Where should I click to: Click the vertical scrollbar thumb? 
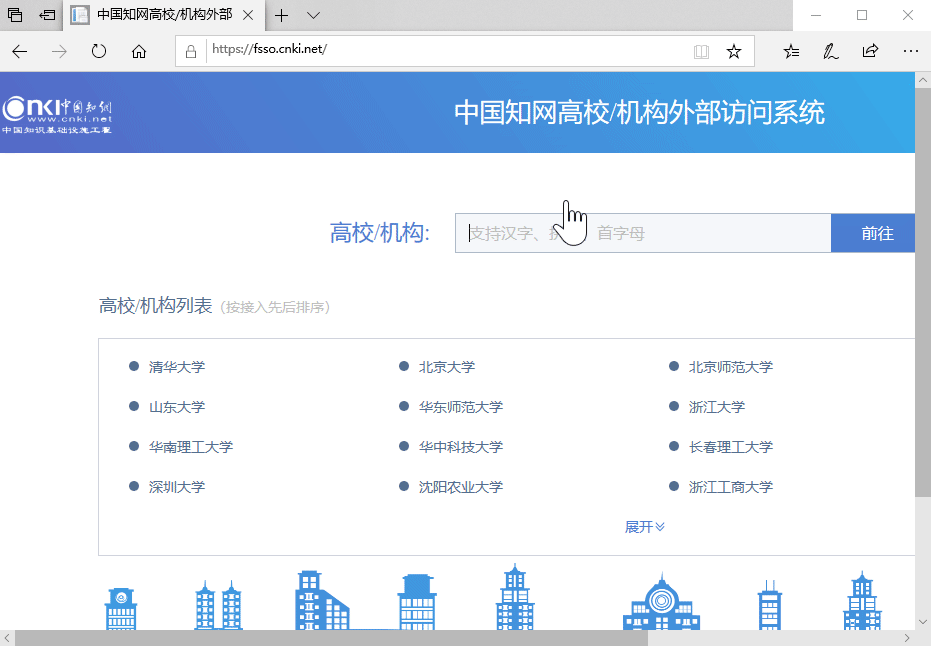pyautogui.click(x=923, y=292)
